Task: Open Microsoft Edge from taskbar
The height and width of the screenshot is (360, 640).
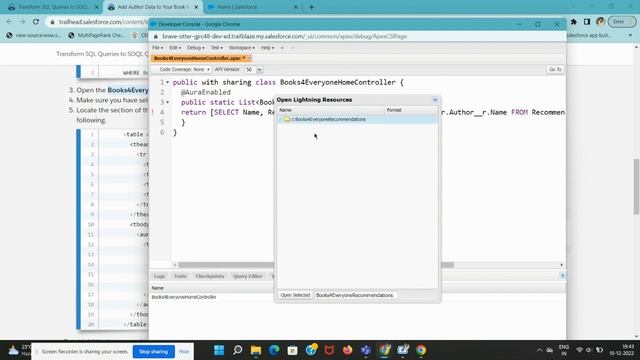Action: pos(274,350)
